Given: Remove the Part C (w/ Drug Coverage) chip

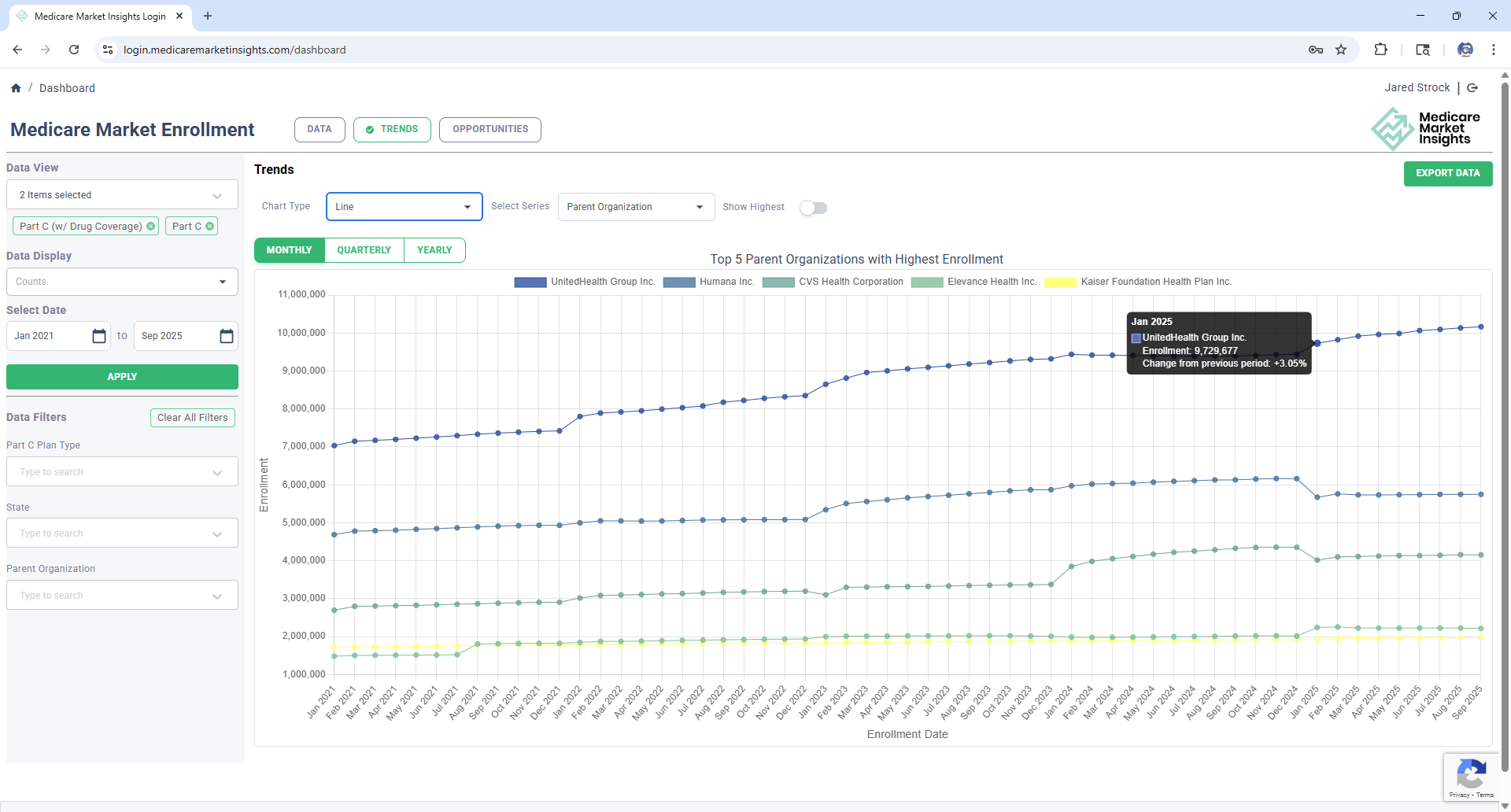Looking at the screenshot, I should [151, 227].
